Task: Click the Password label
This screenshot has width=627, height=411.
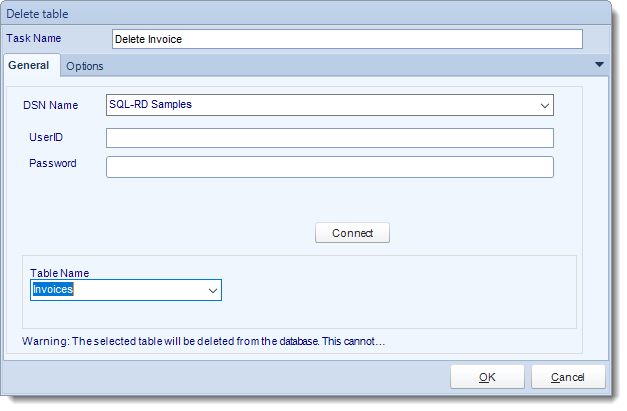Action: pos(53,163)
